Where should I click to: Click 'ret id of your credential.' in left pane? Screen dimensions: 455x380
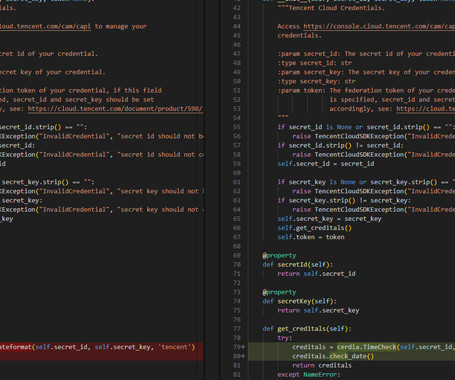(x=49, y=54)
